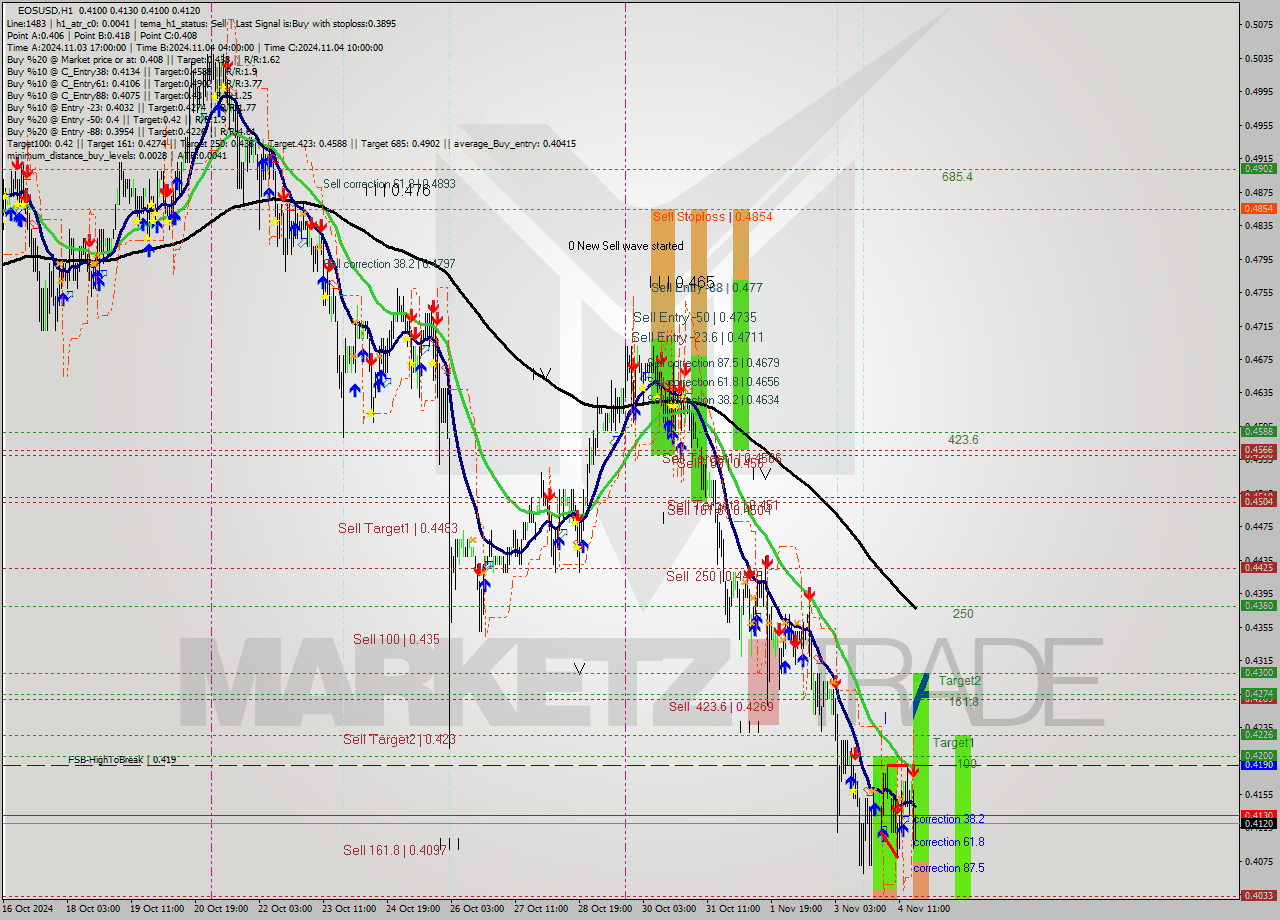Click the green 0.4380 price tag
1280x920 pixels.
[1257, 605]
